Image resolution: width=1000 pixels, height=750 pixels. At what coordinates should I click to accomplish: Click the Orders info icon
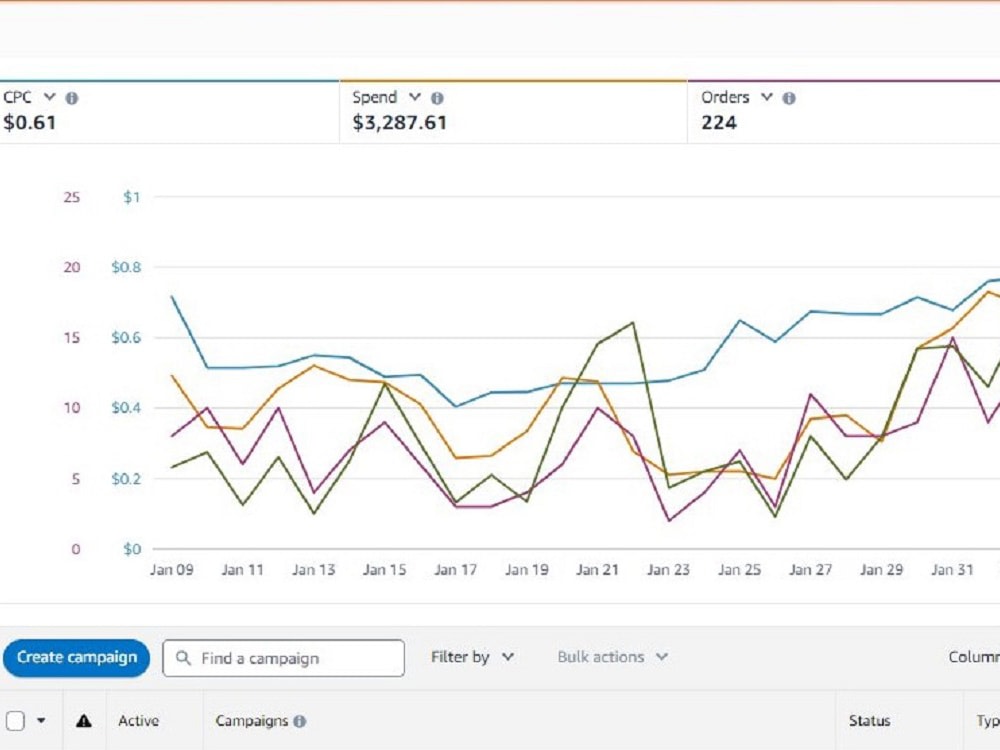click(x=789, y=98)
